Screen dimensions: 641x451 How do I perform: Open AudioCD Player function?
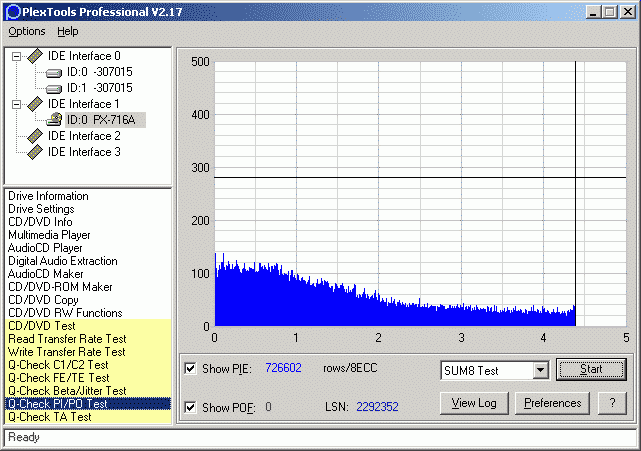[45, 248]
